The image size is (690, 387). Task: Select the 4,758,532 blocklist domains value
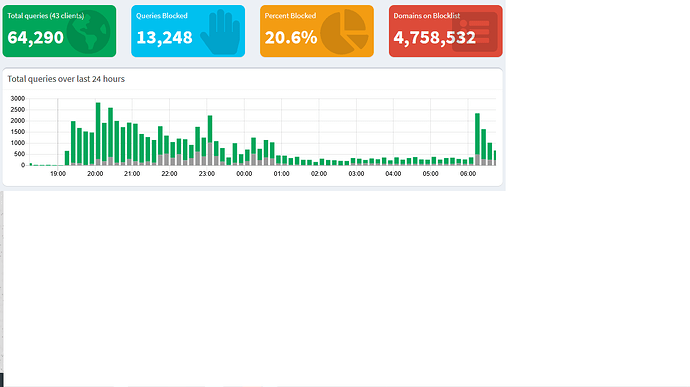[435, 37]
